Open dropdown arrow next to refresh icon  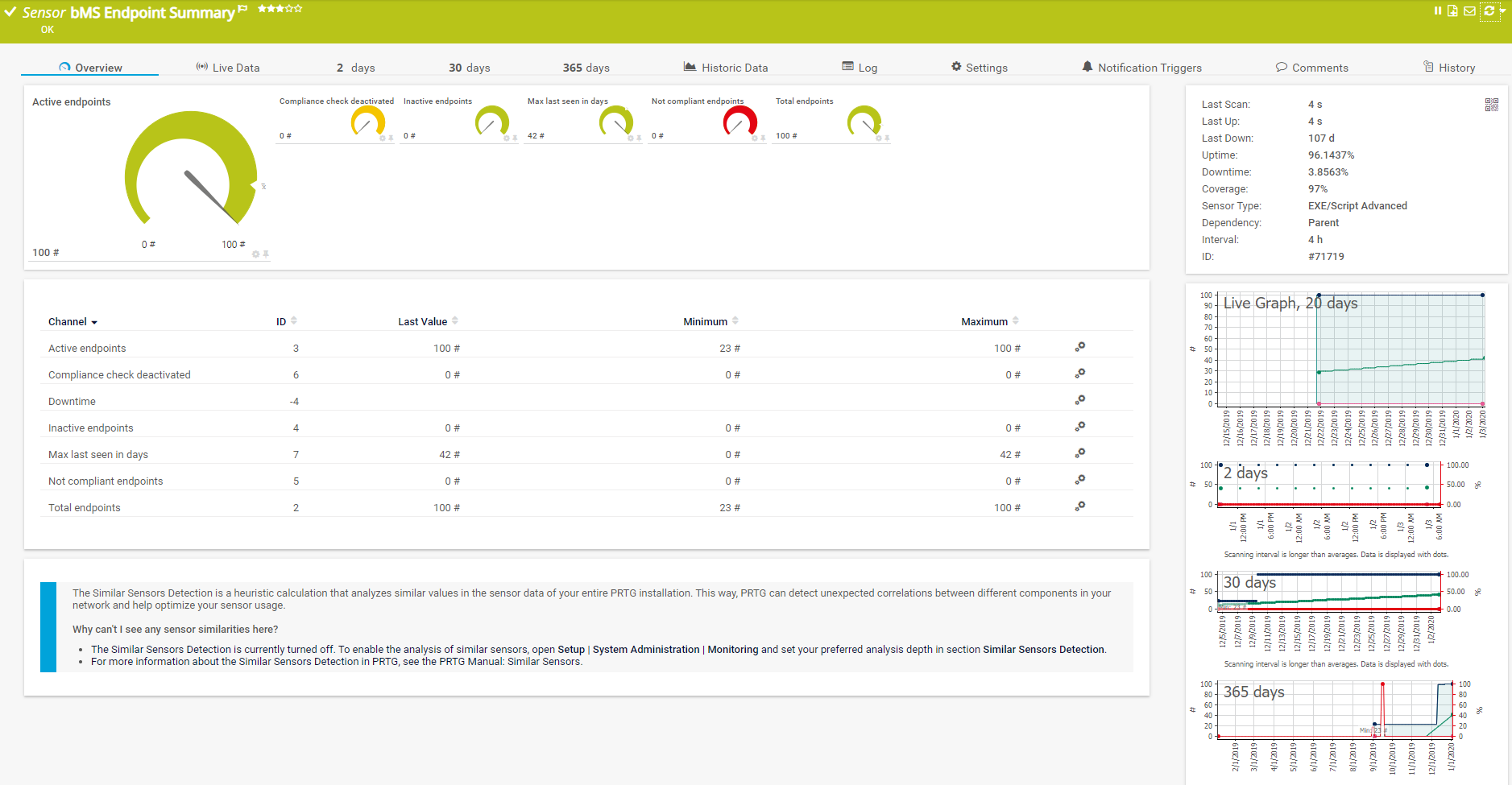pyautogui.click(x=1503, y=10)
